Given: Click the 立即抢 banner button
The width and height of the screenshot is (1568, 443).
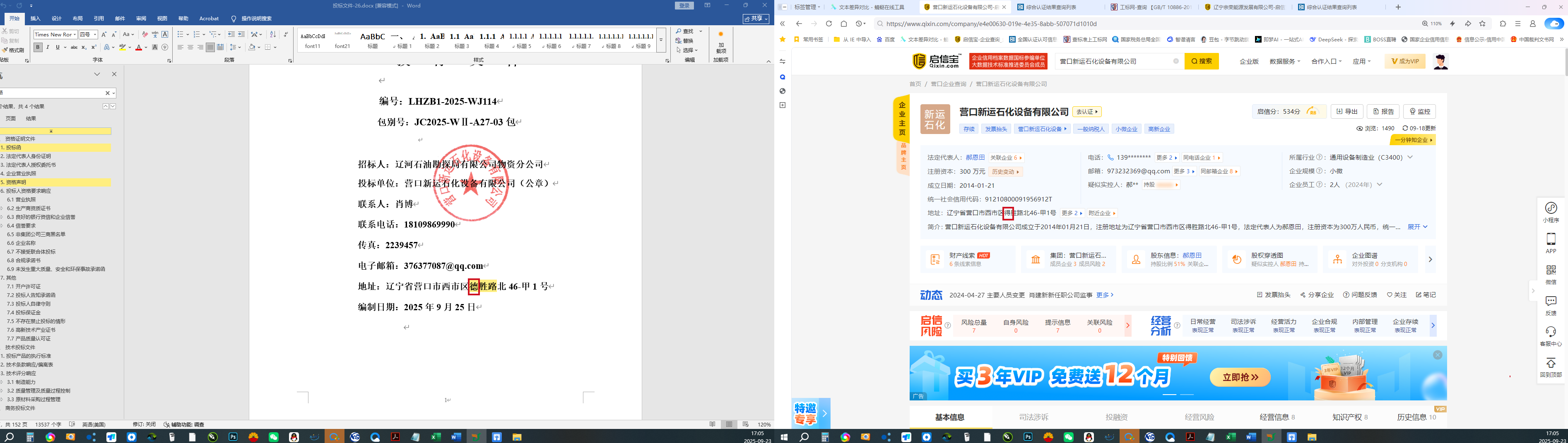Looking at the screenshot, I should [1240, 377].
